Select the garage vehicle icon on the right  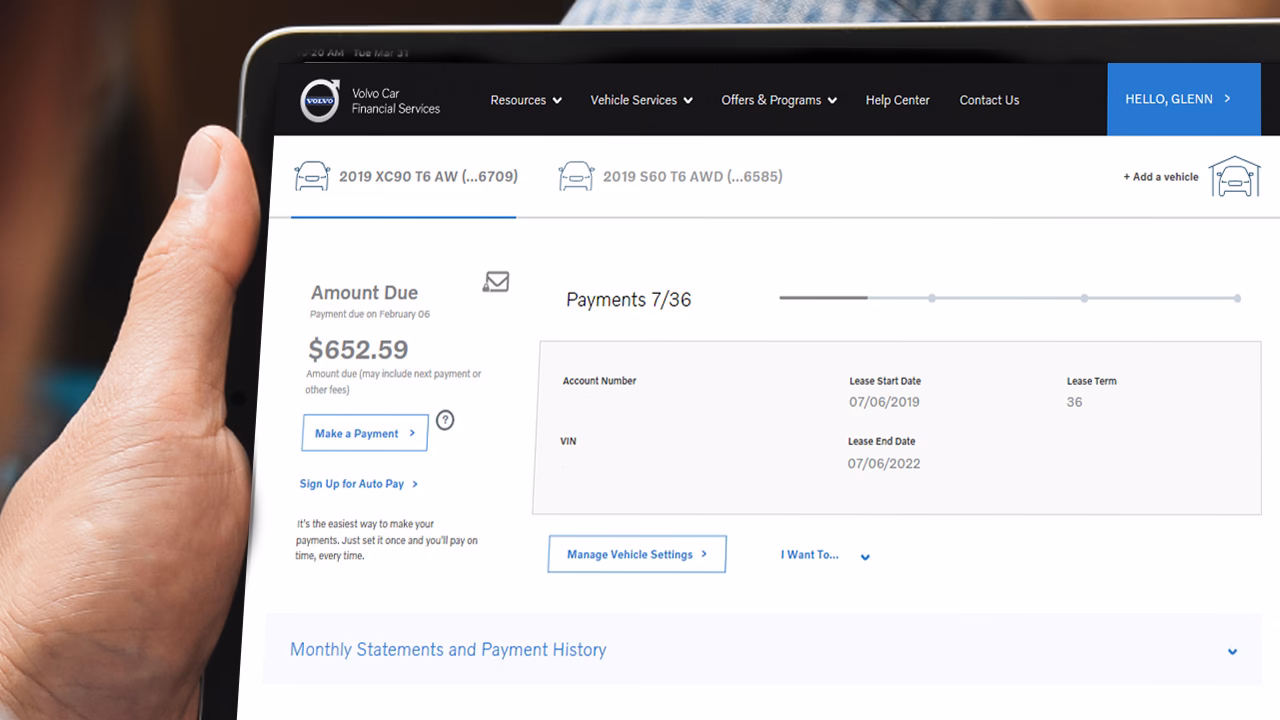click(1236, 177)
